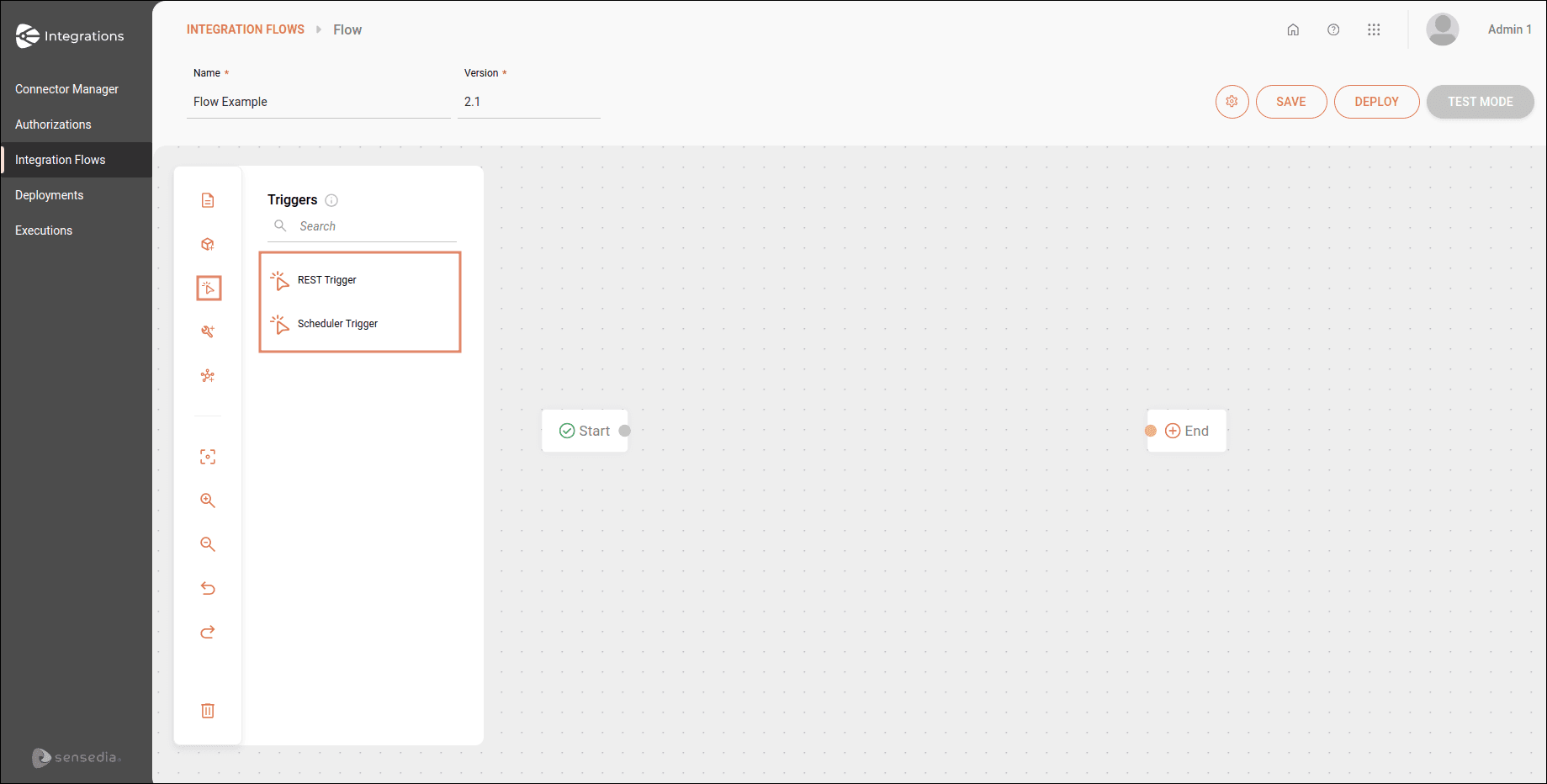
Task: Select the Triggers tool icon
Action: tap(209, 289)
